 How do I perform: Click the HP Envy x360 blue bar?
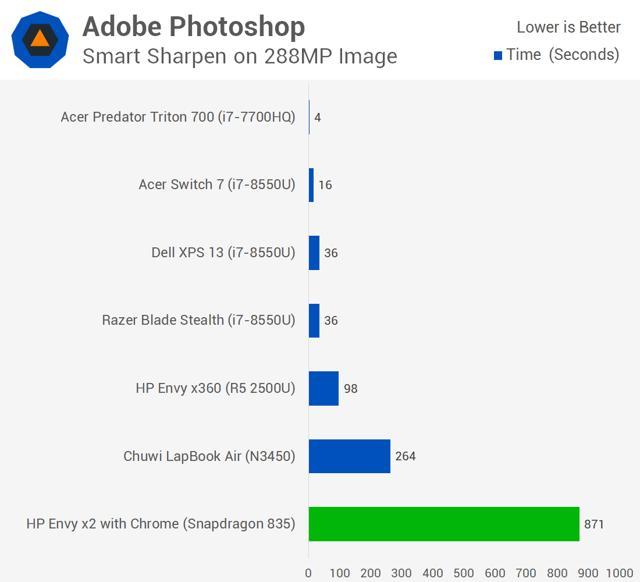coord(324,388)
